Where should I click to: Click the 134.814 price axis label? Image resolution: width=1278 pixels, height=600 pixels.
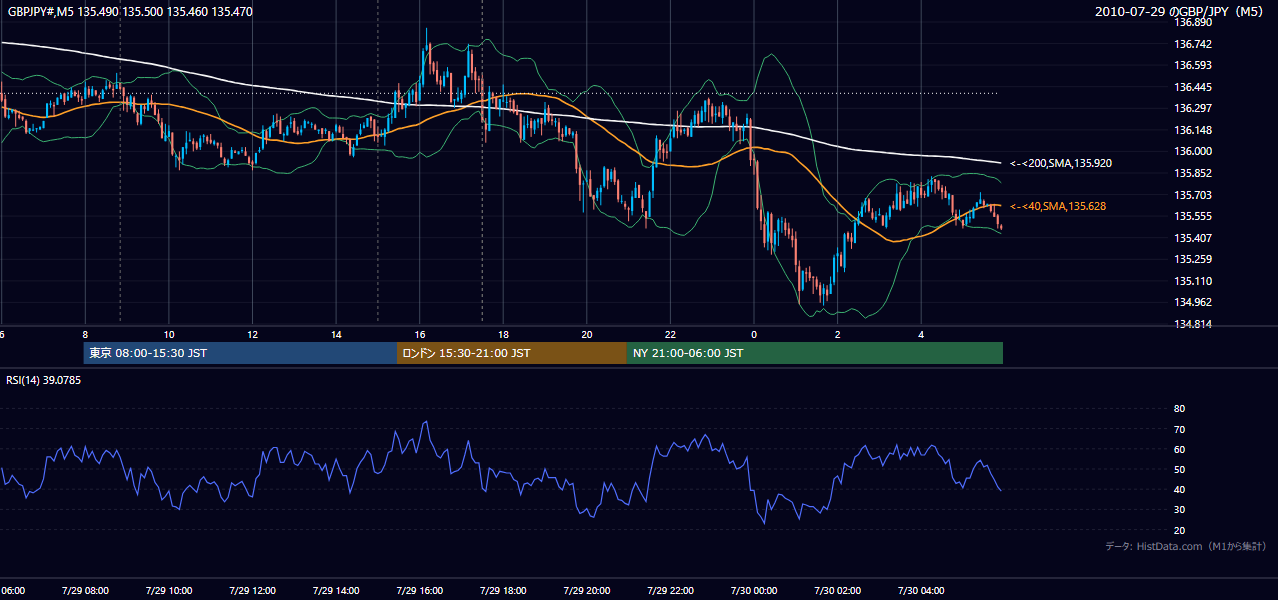[1193, 324]
